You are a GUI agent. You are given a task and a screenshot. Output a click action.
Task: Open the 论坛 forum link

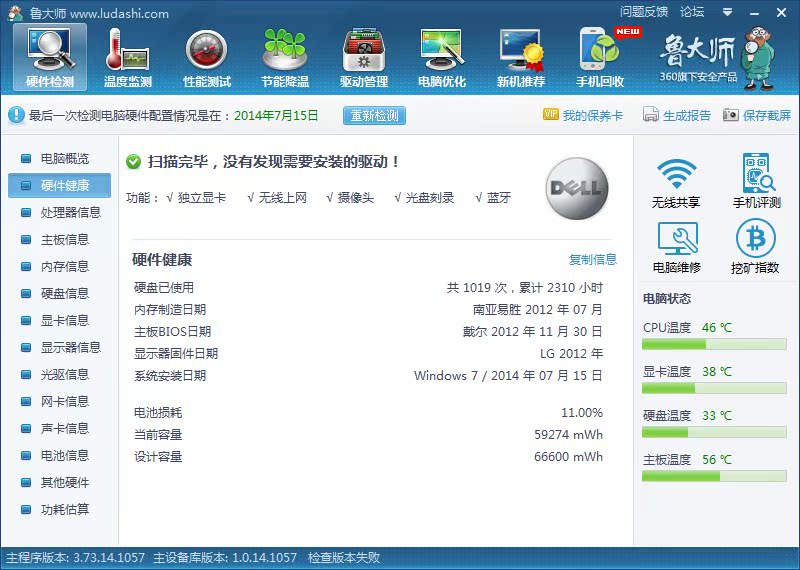tap(692, 12)
